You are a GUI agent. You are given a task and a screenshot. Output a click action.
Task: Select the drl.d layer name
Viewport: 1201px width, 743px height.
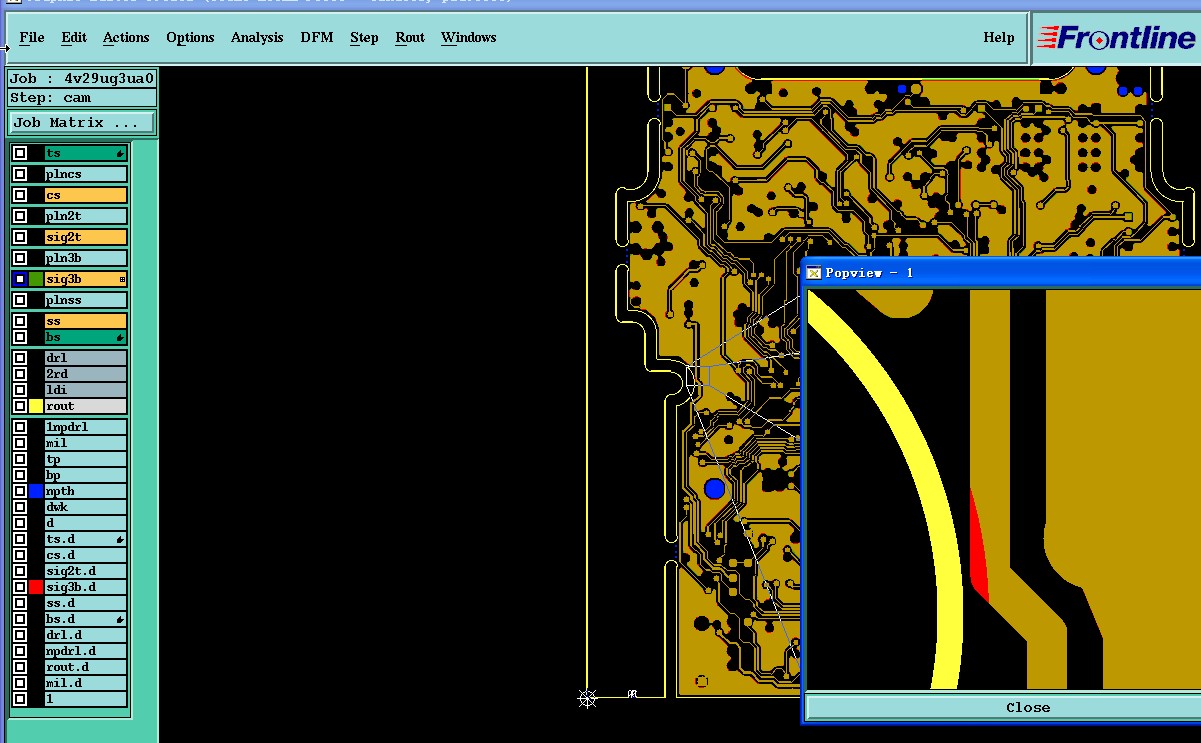coord(86,635)
